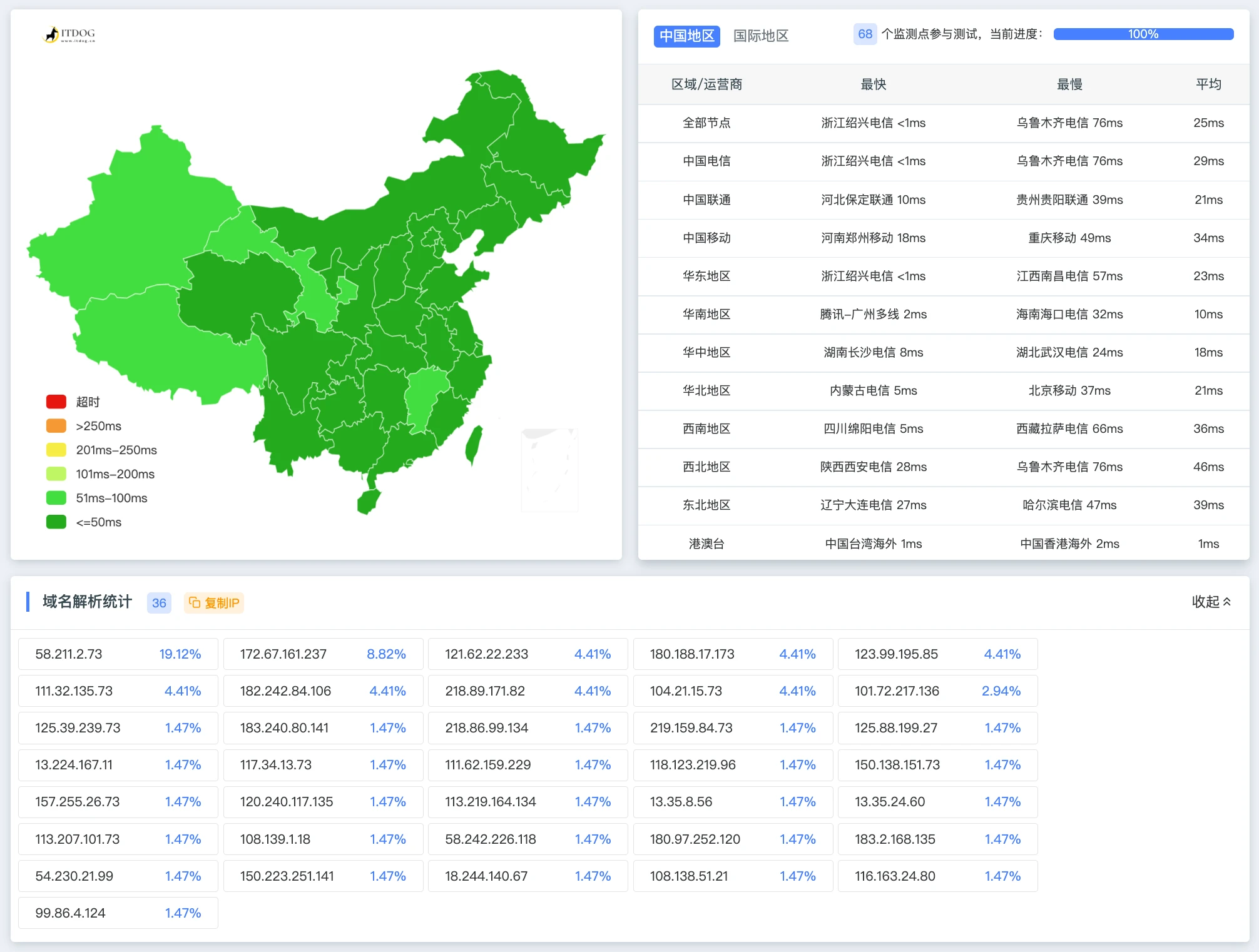Click the 68 monitoring points badge
This screenshot has width=1259, height=952.
[x=865, y=34]
